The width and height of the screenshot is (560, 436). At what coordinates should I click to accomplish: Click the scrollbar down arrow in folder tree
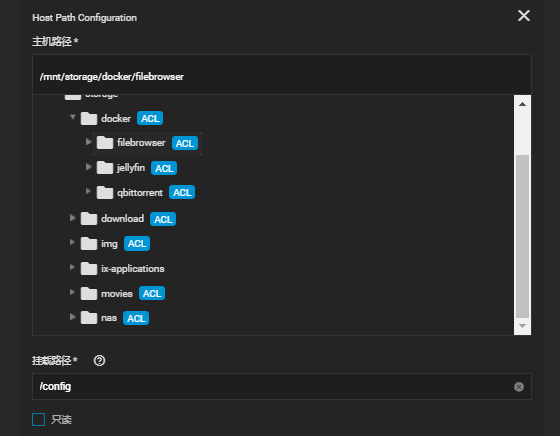(x=522, y=326)
